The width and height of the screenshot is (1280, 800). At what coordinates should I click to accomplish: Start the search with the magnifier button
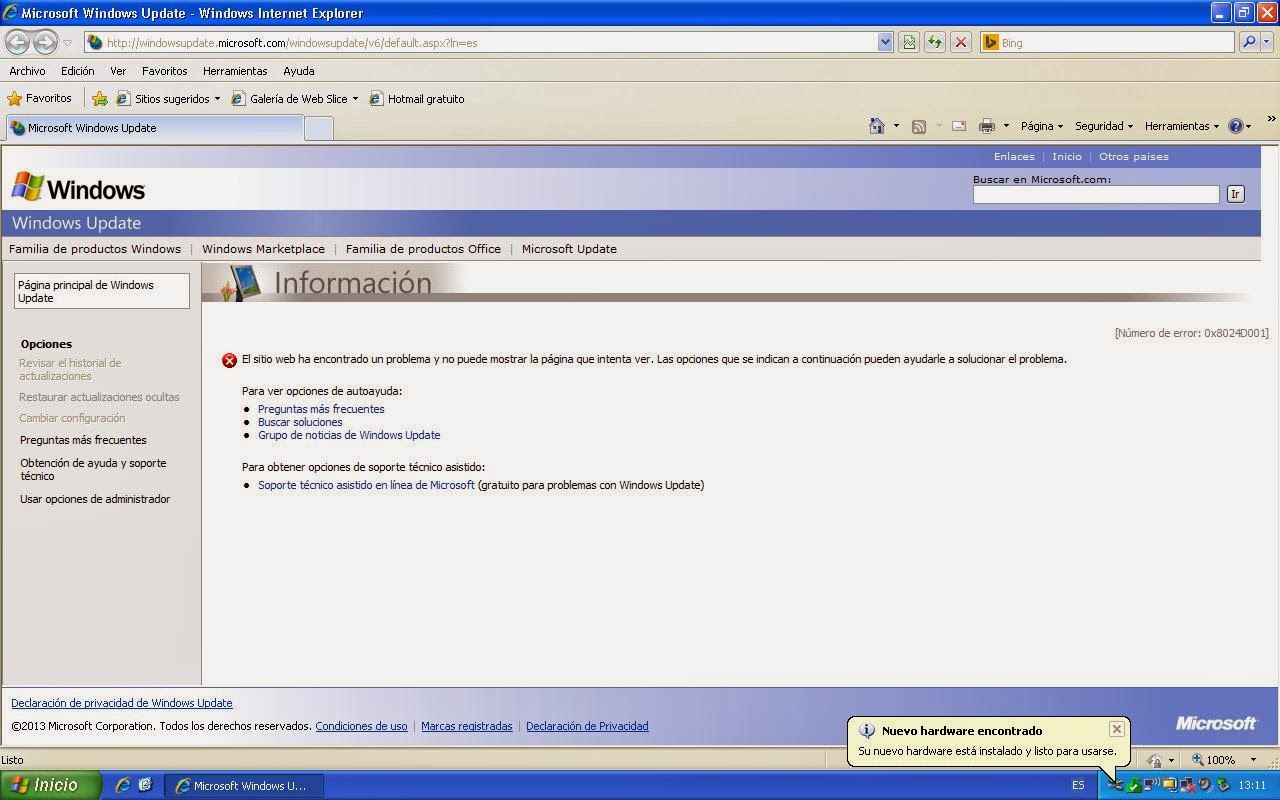coord(1248,42)
